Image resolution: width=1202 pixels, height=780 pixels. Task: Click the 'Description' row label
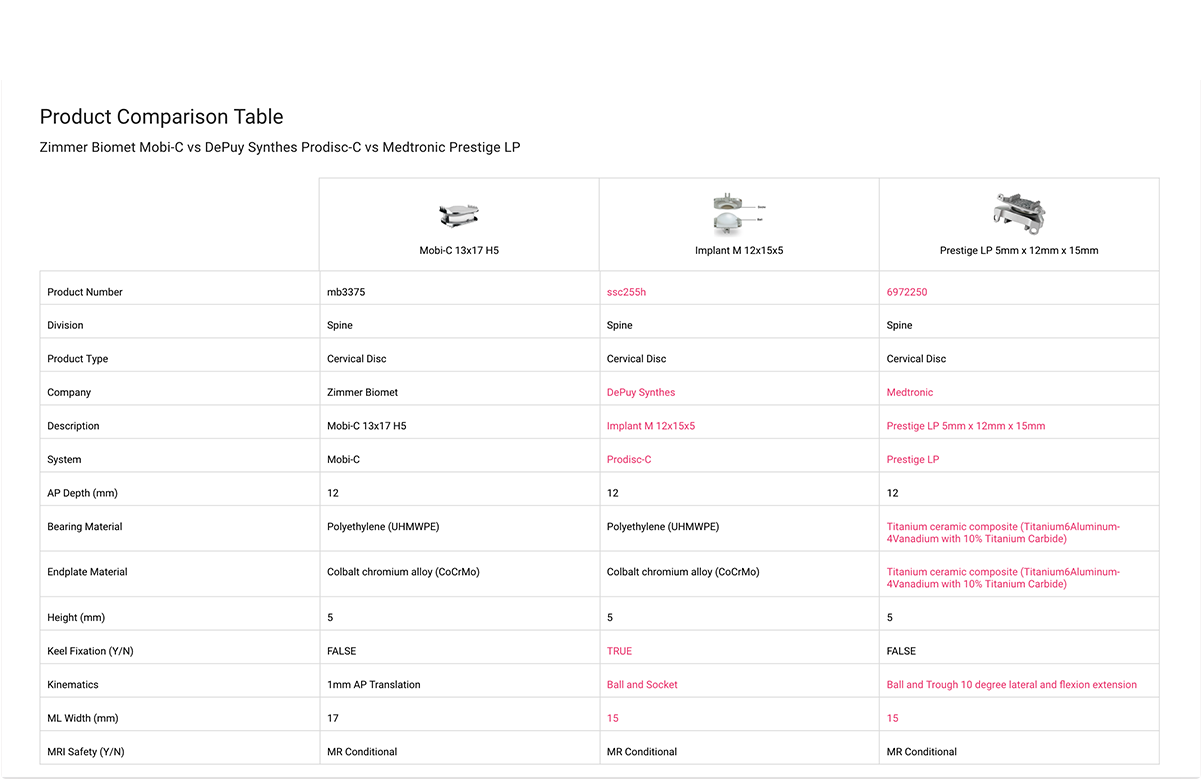[x=73, y=426]
